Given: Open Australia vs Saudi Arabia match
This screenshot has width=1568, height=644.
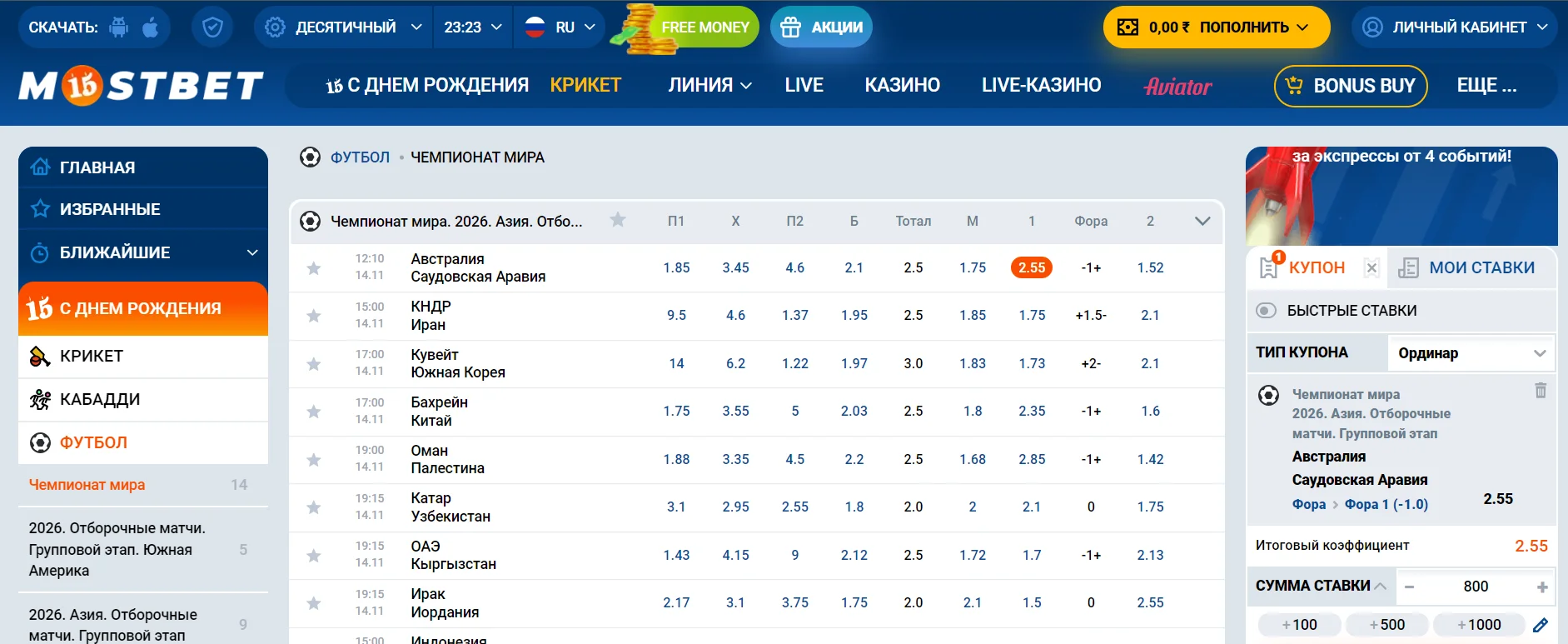Looking at the screenshot, I should 478,268.
